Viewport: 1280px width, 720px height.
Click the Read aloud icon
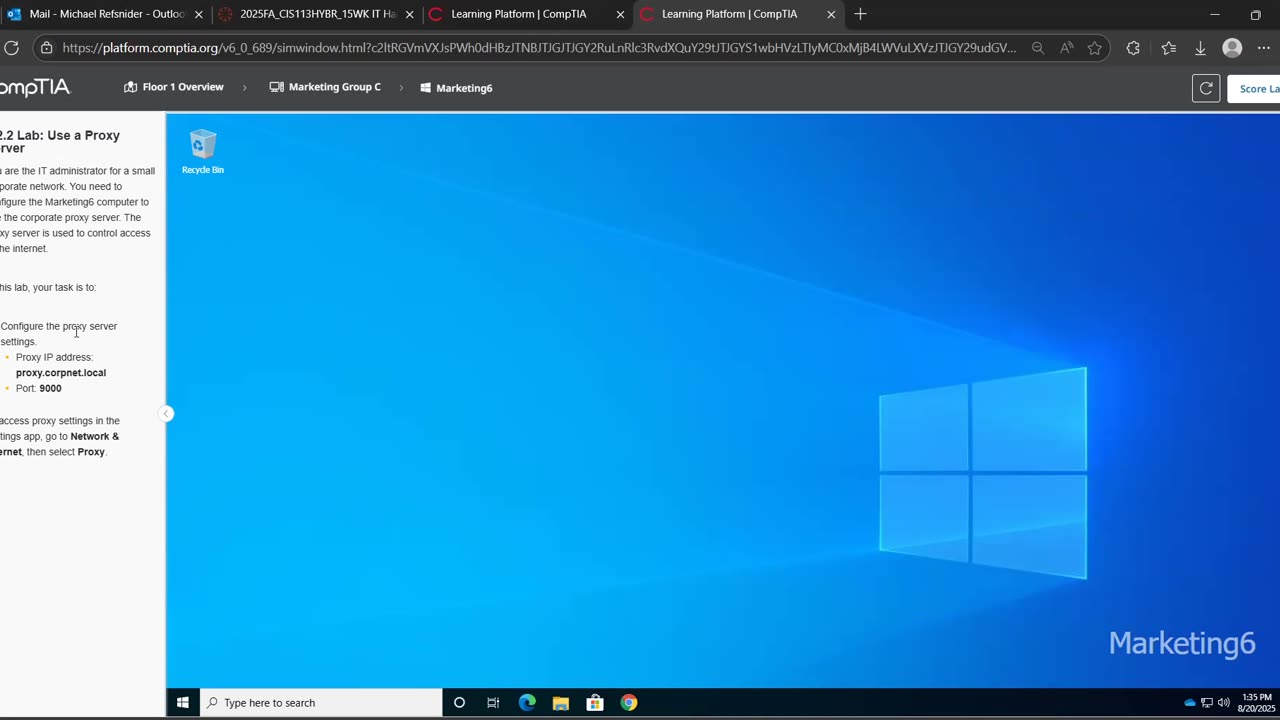coord(1067,48)
